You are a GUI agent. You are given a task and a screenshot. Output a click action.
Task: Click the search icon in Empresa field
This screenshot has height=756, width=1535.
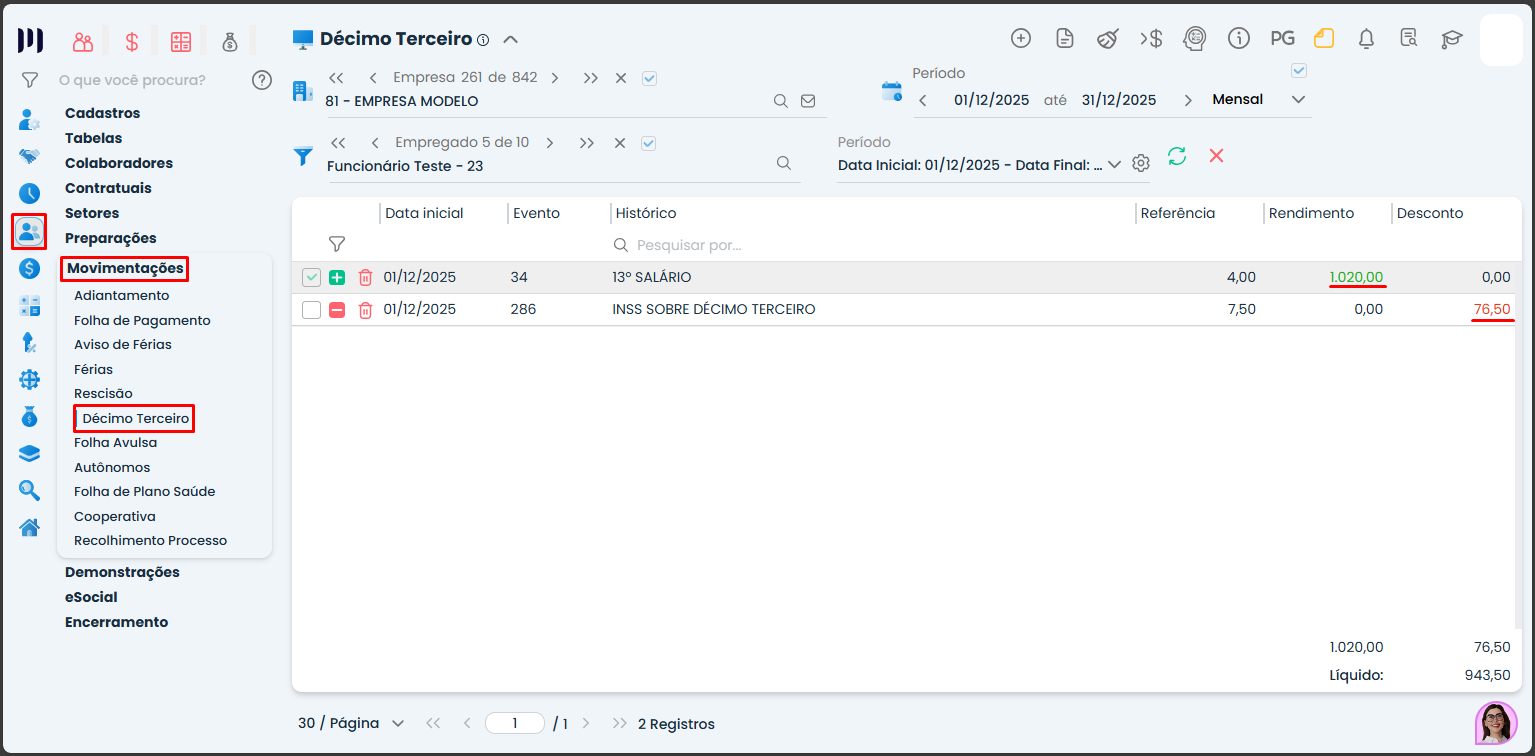click(x=781, y=101)
